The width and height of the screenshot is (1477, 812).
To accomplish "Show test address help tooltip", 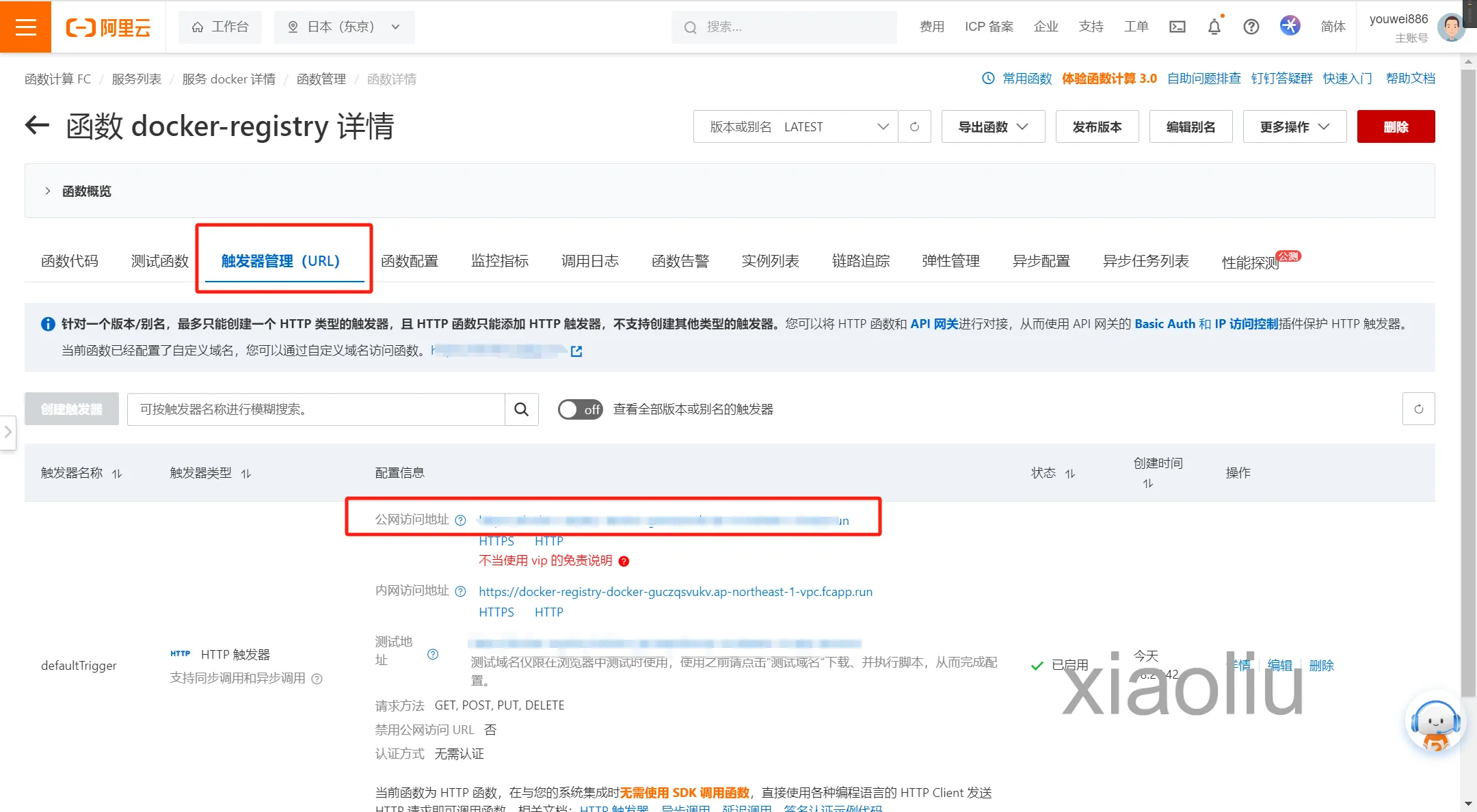I will click(x=433, y=654).
